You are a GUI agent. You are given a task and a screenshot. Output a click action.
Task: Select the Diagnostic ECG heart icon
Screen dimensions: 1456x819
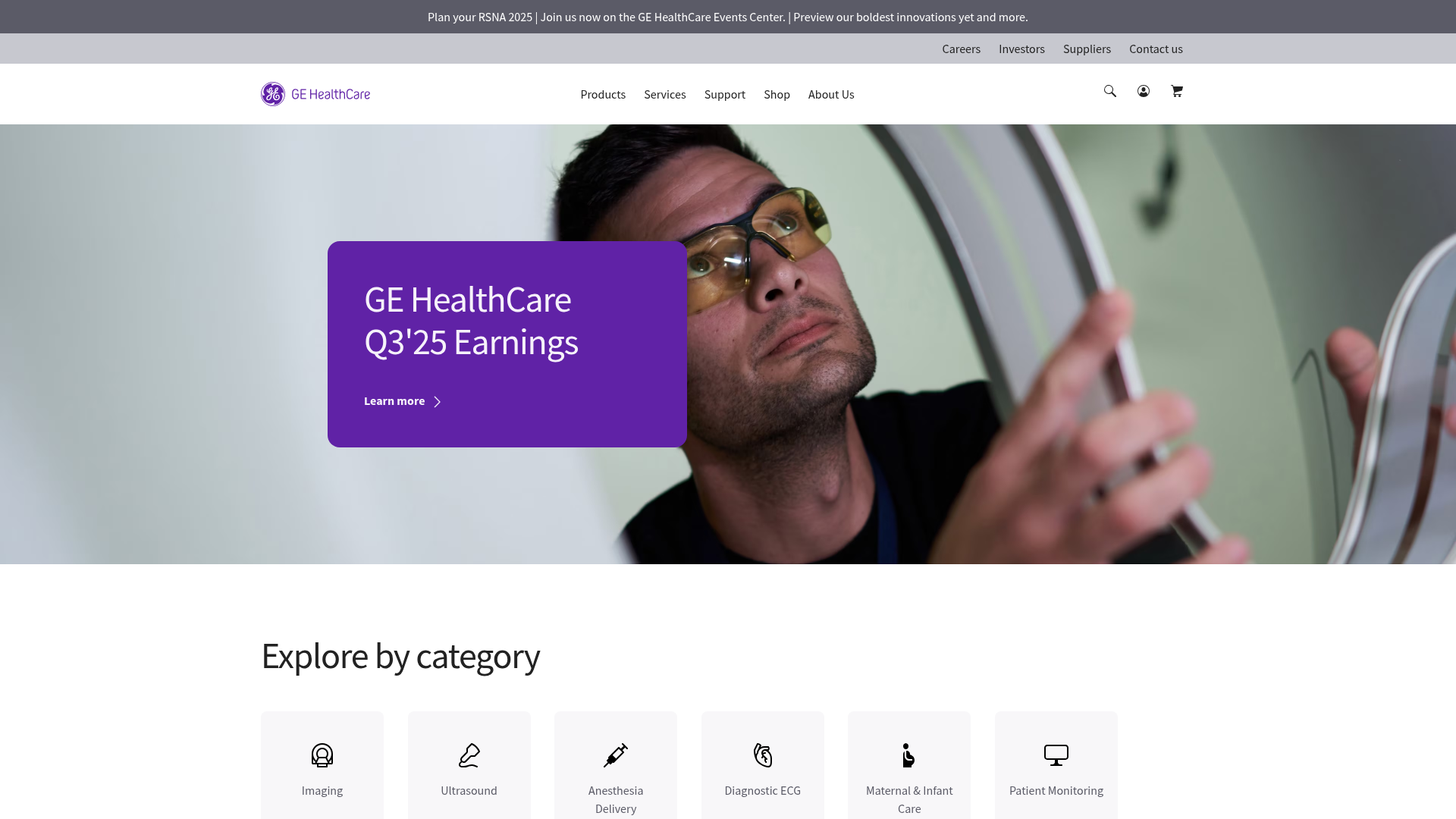coord(762,755)
